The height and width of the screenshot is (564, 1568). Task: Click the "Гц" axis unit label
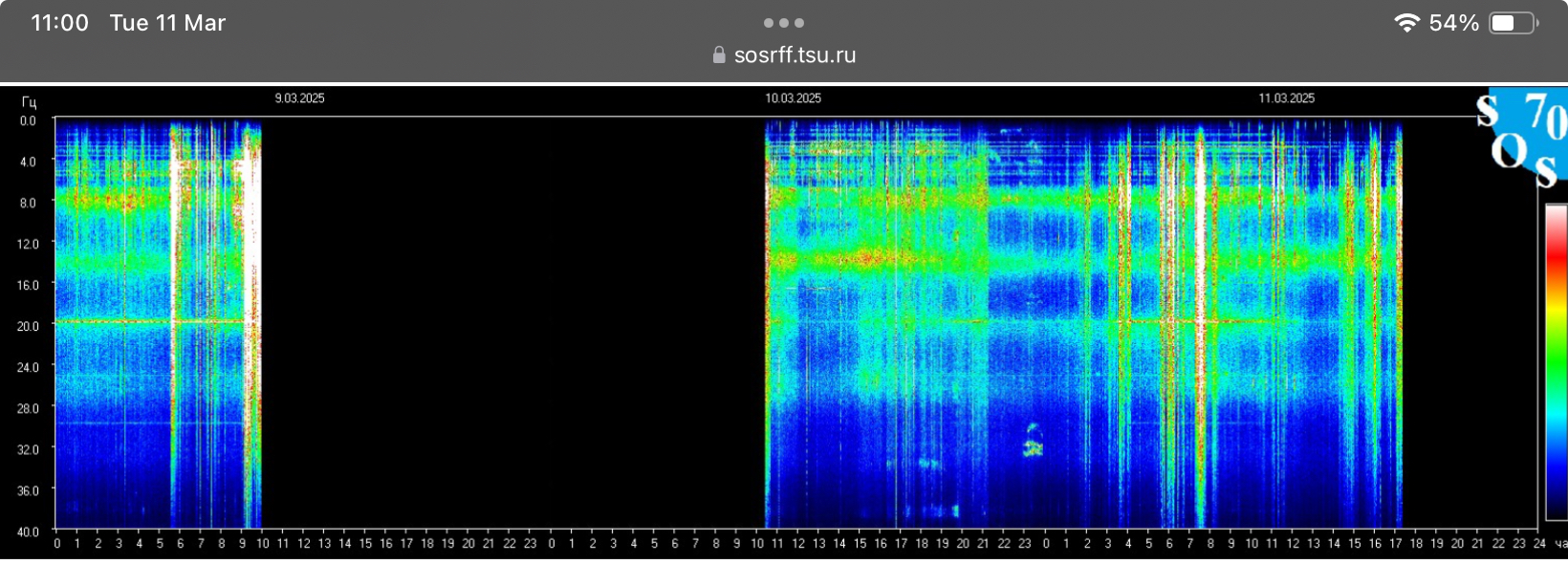(x=29, y=102)
